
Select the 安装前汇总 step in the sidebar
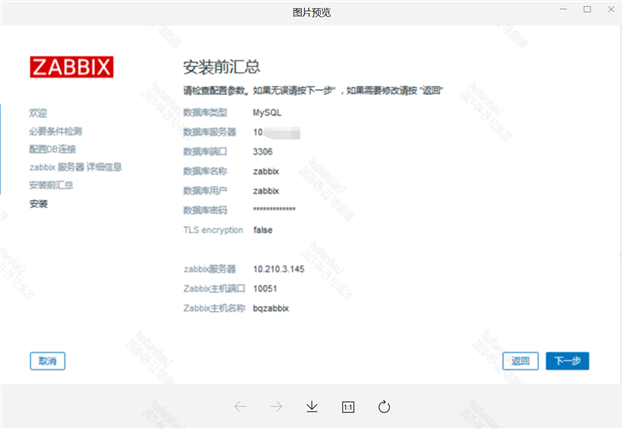coord(51,185)
